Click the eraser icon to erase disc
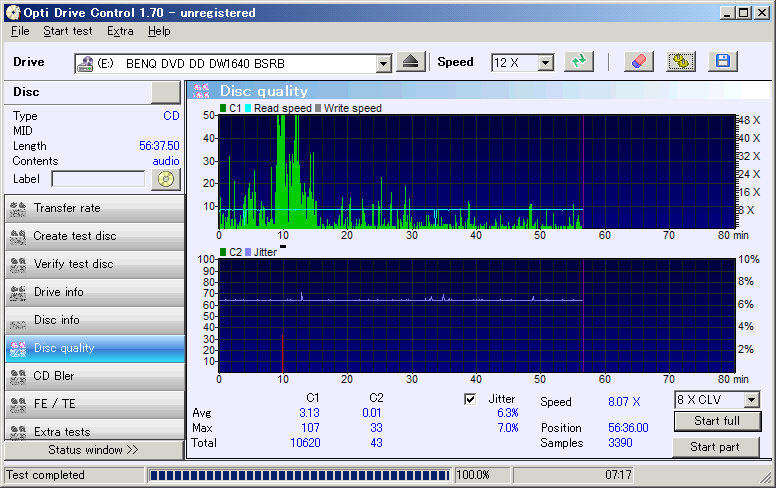The image size is (776, 488). pyautogui.click(x=639, y=62)
